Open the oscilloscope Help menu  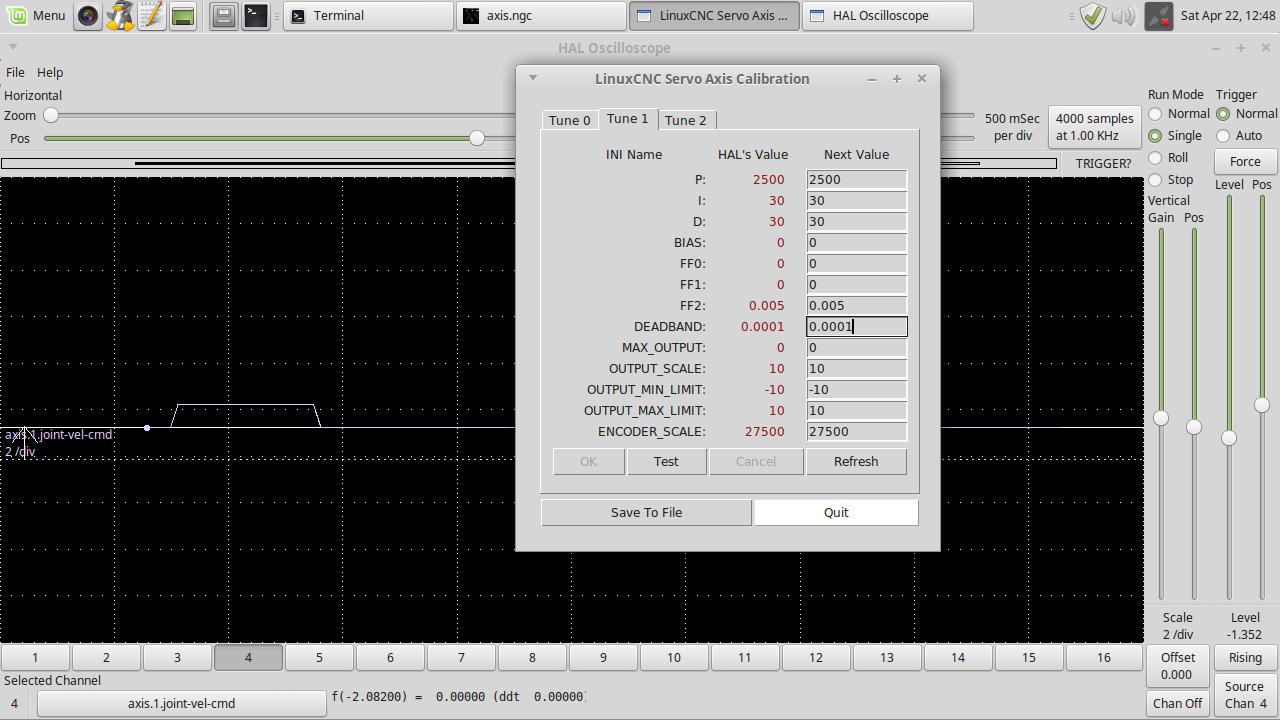50,72
